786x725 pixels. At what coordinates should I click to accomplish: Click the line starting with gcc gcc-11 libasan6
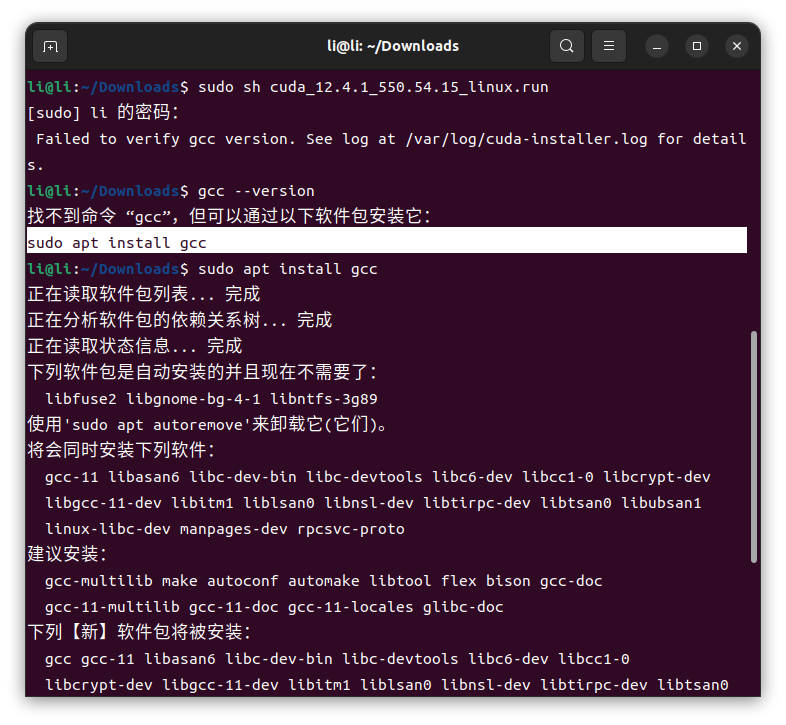pyautogui.click(x=337, y=659)
